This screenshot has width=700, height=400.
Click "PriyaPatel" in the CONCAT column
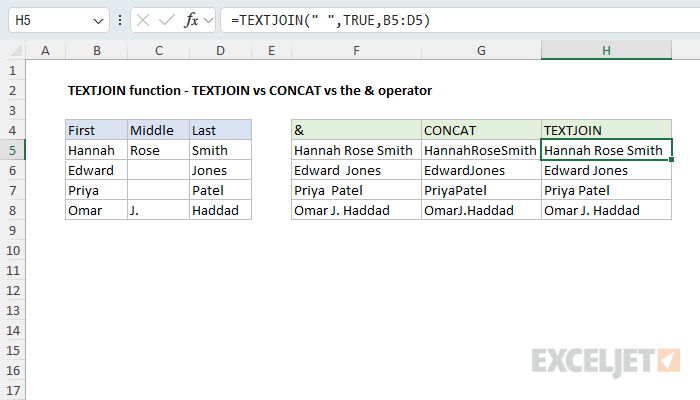[481, 190]
